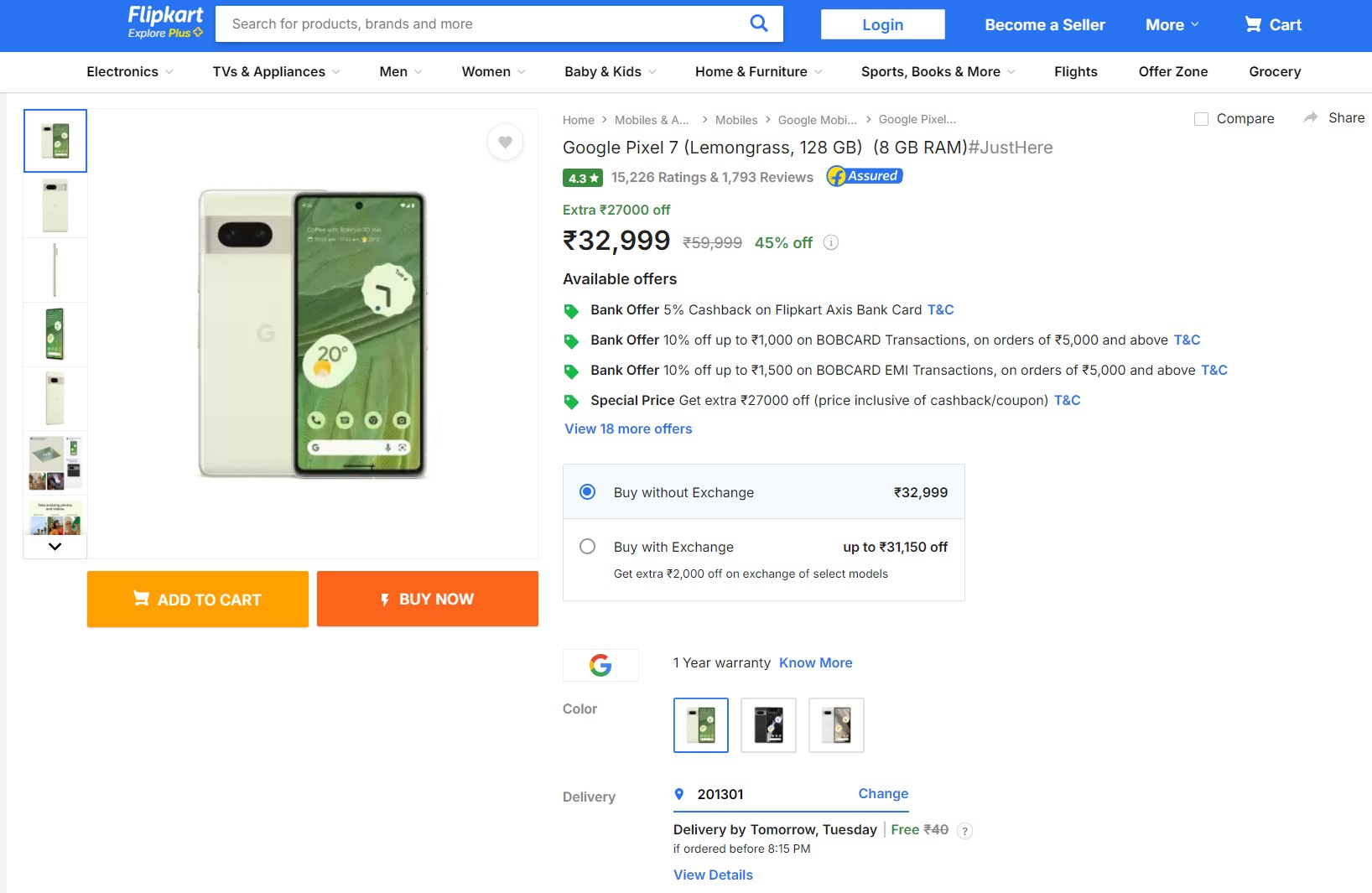Click the Flipkart Explore Plus logo
The width and height of the screenshot is (1372, 893).
[165, 23]
